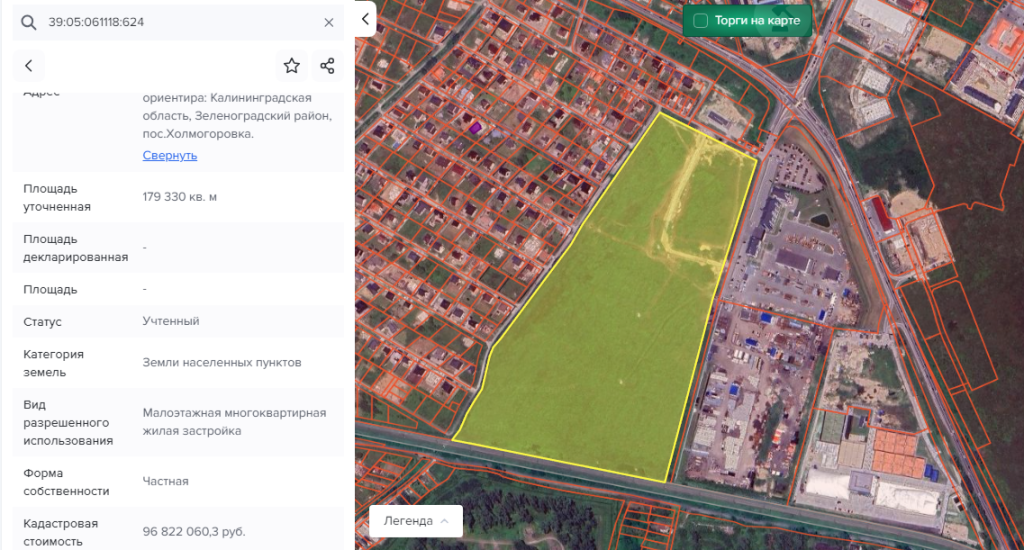The height and width of the screenshot is (550, 1024).
Task: Click the "Учтенный" status value
Action: (x=171, y=321)
